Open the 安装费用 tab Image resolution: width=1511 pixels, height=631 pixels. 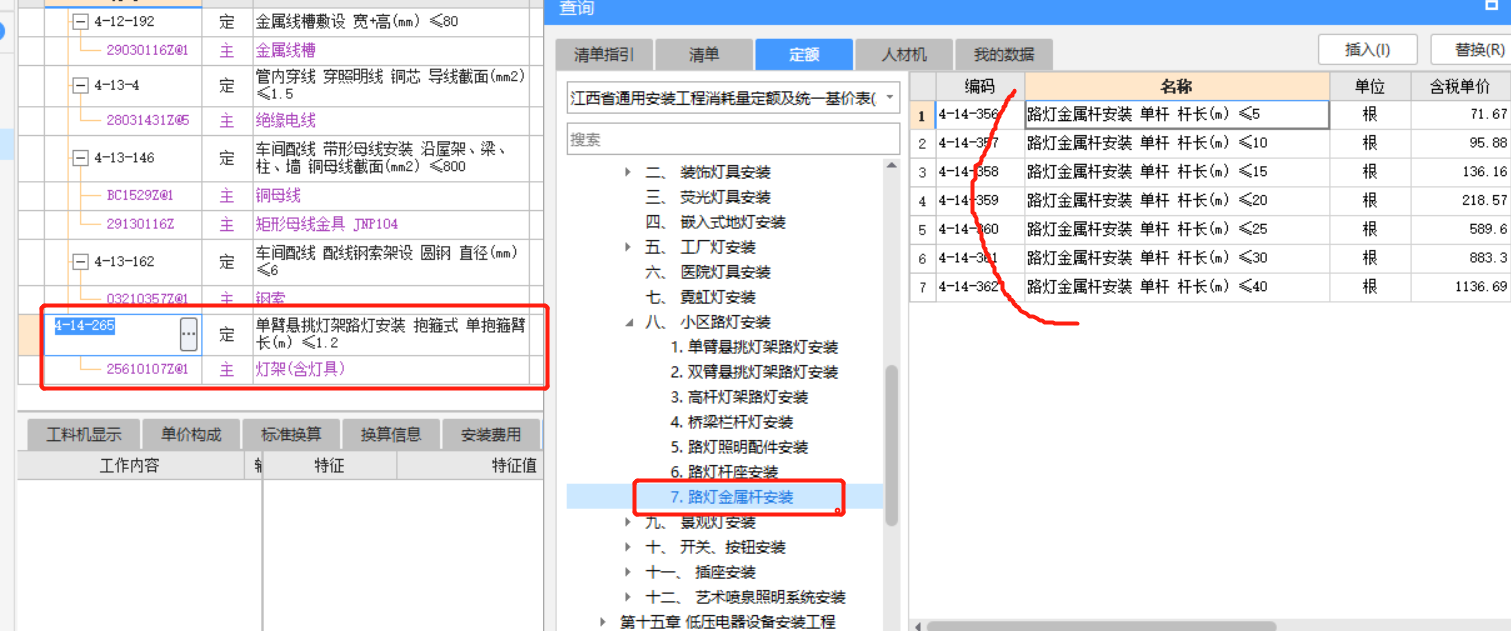point(491,434)
